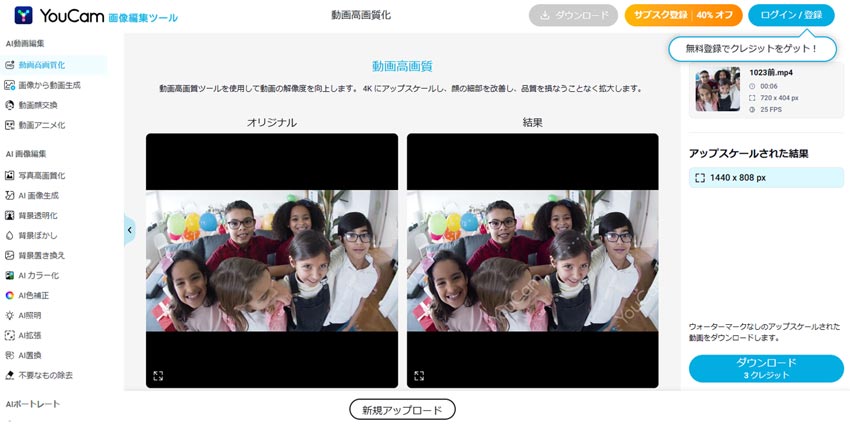Click the AI置換 icon
Viewport: 850px width, 425px height.
tap(9, 356)
